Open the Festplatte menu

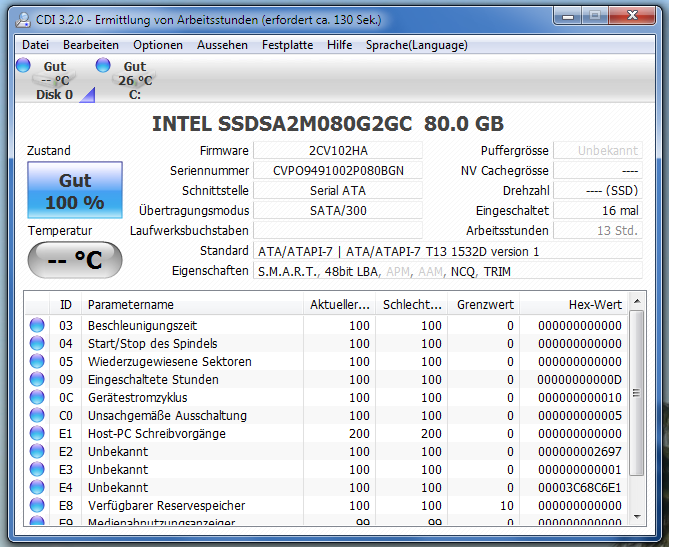tap(287, 45)
